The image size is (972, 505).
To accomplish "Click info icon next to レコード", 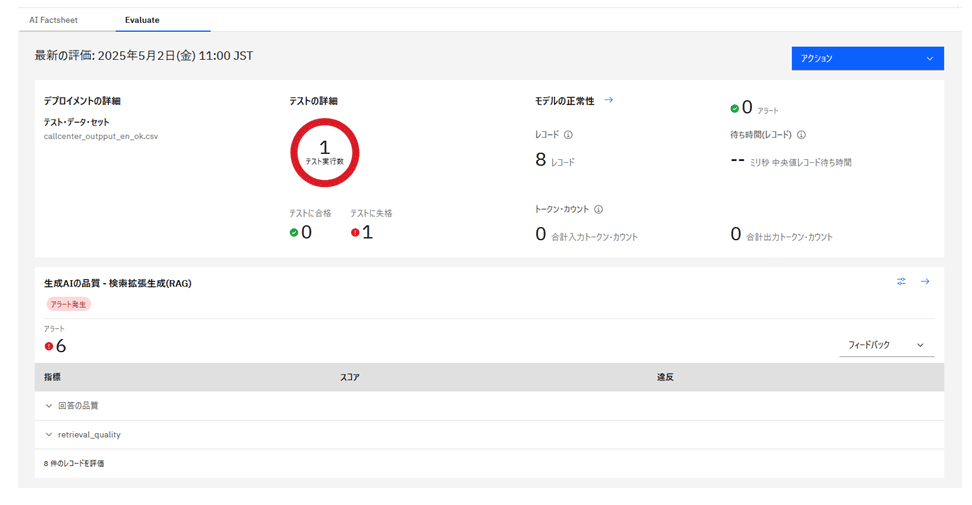I will [x=568, y=135].
